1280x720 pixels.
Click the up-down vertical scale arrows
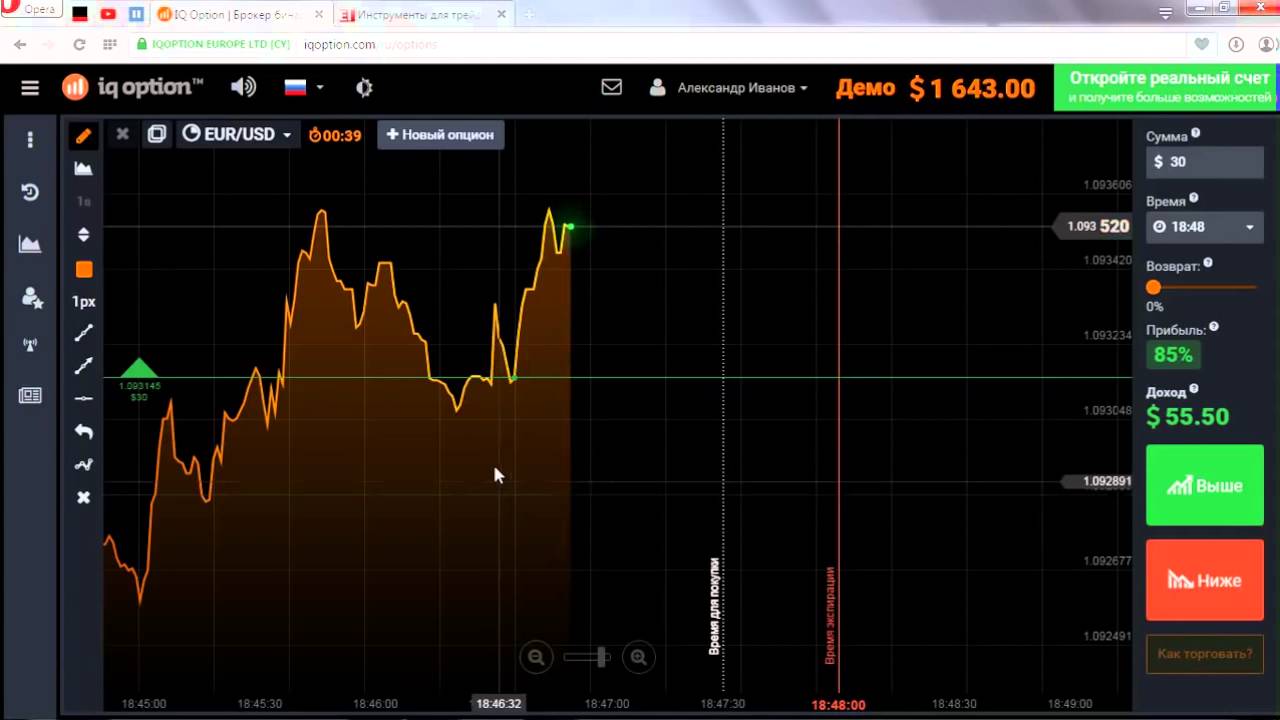coord(84,235)
